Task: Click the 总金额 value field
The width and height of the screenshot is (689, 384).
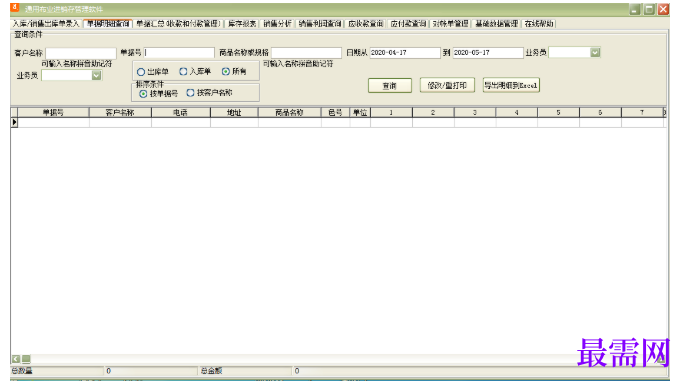Action: [x=479, y=371]
